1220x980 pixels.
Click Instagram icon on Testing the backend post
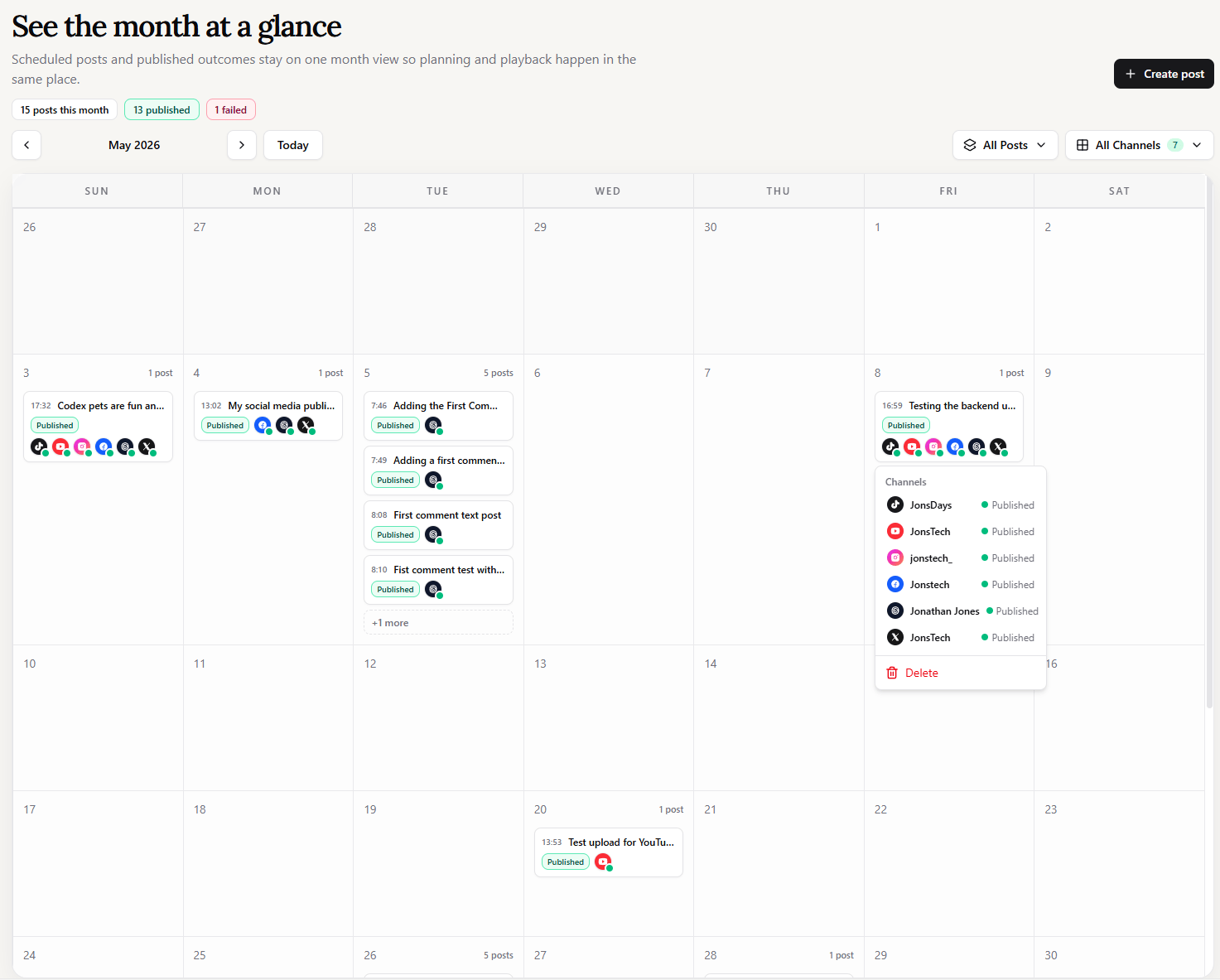933,447
